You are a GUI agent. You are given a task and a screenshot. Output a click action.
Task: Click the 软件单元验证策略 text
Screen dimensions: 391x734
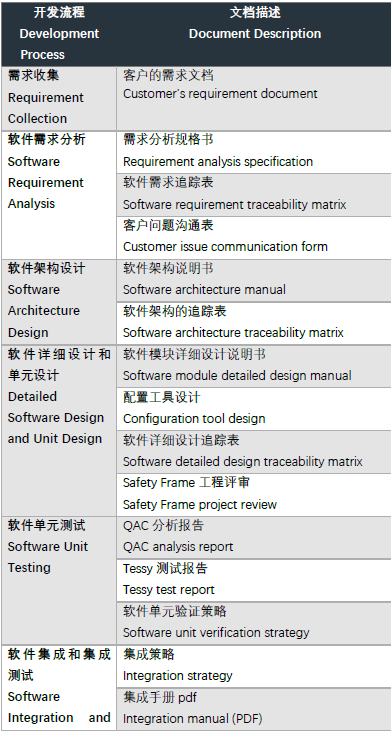(x=175, y=611)
